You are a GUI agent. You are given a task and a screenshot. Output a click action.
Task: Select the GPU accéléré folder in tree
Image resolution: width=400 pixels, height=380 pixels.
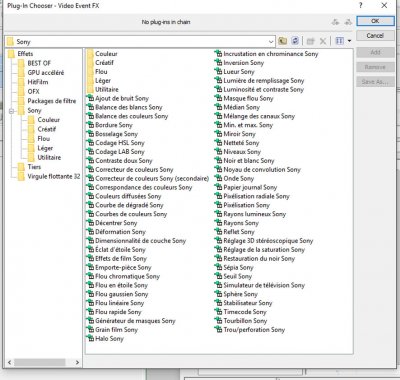click(46, 73)
